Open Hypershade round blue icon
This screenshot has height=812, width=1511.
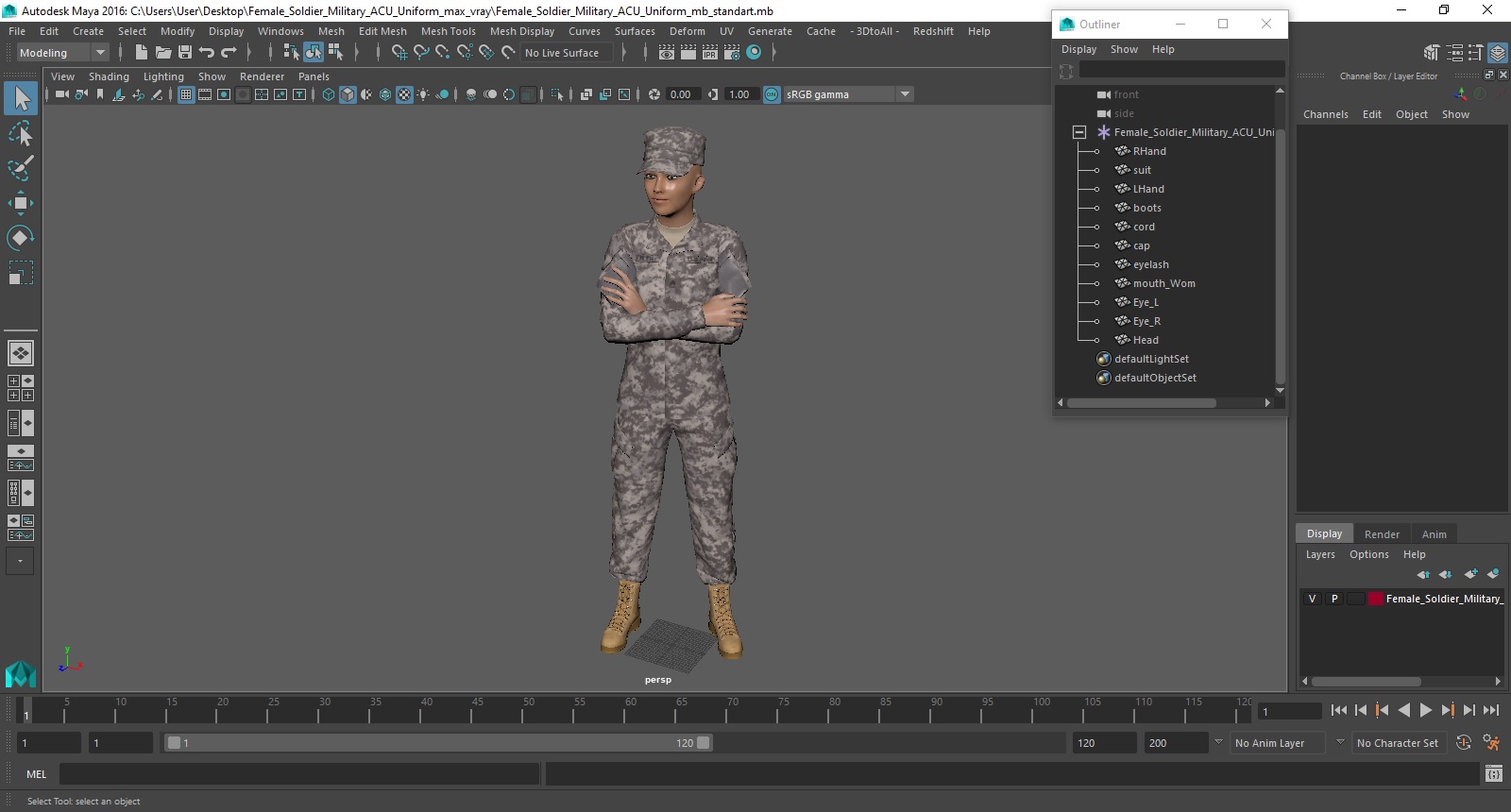tap(754, 53)
